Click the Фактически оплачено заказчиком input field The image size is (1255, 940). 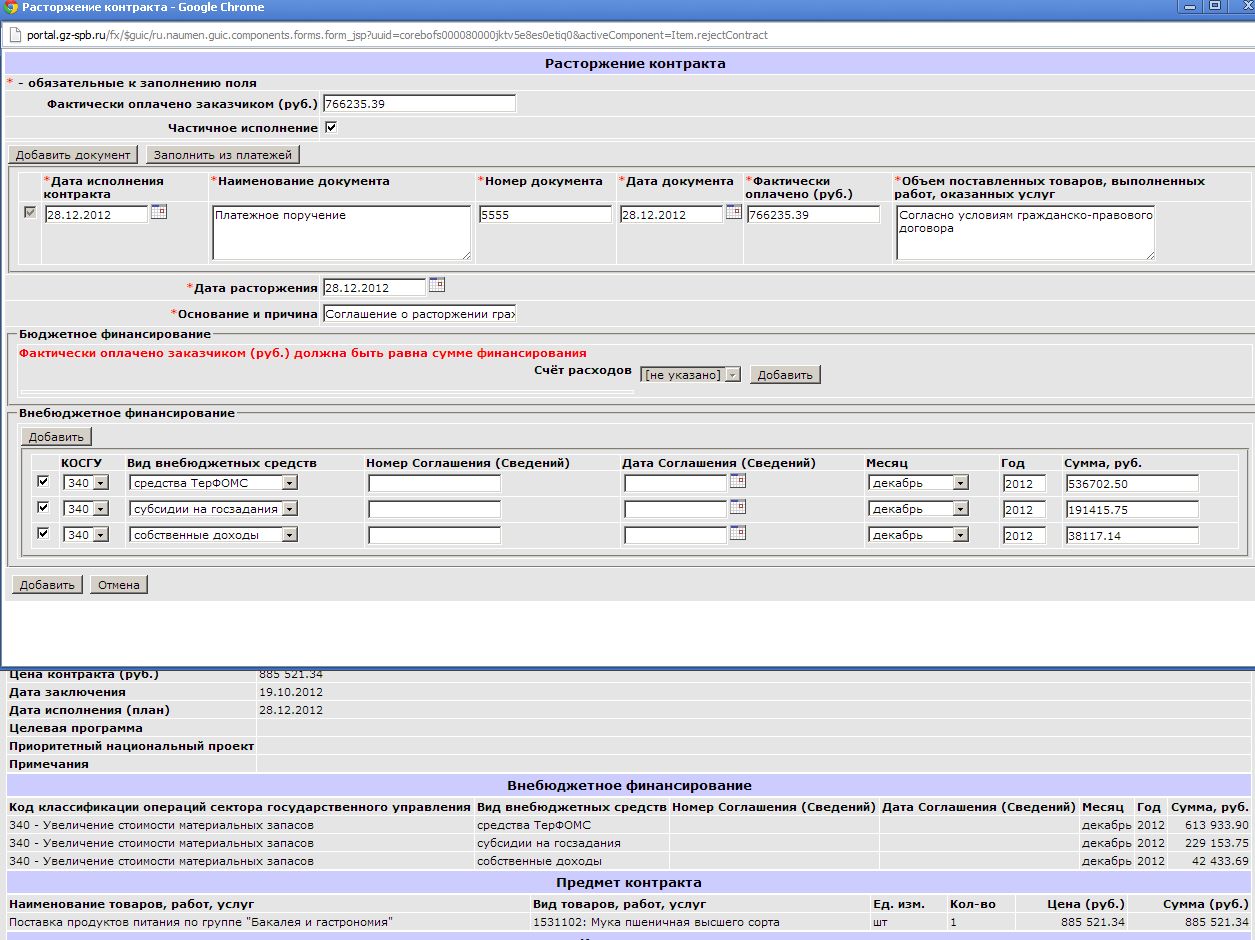[x=418, y=104]
